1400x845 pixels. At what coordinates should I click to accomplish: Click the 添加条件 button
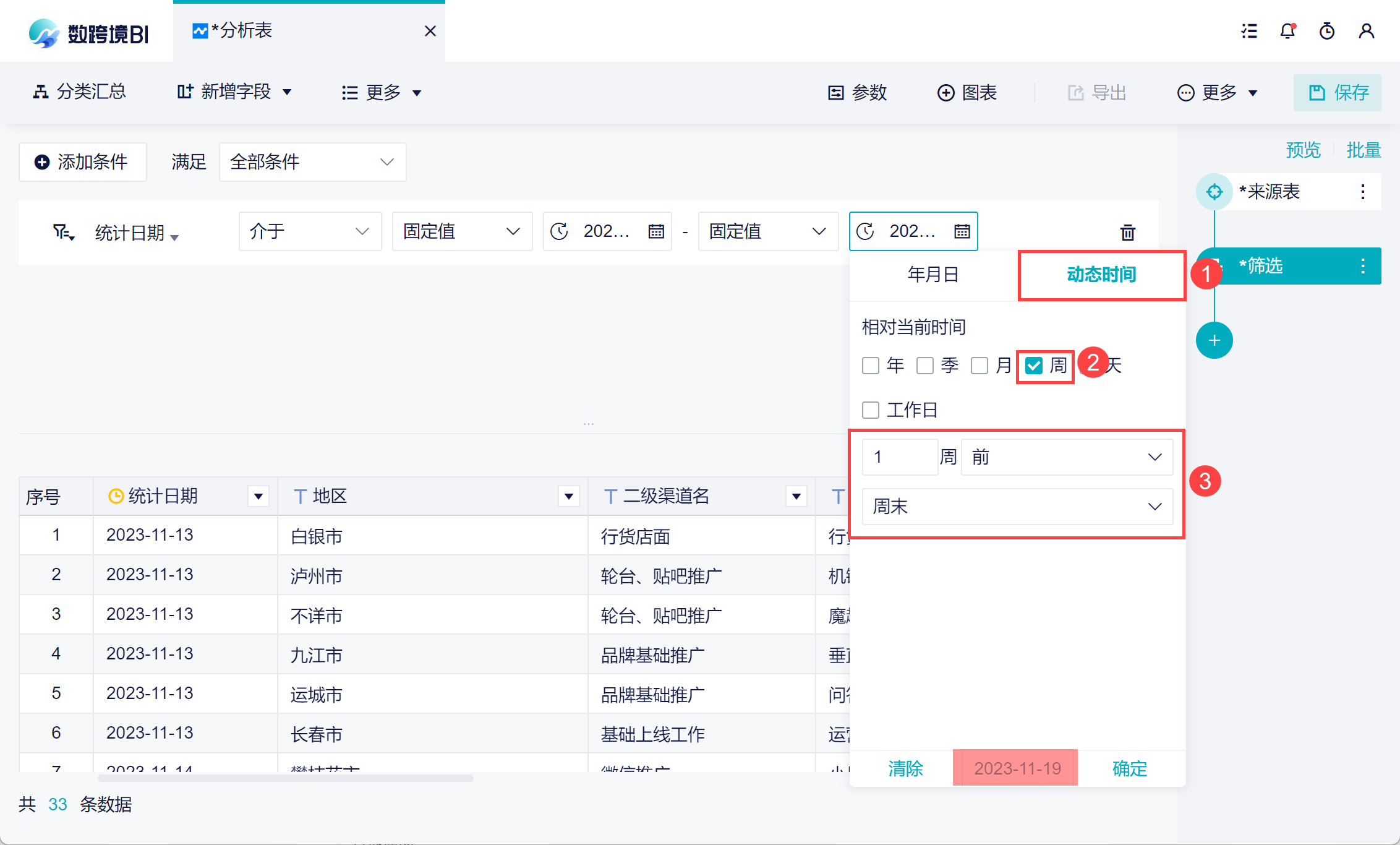pos(82,162)
